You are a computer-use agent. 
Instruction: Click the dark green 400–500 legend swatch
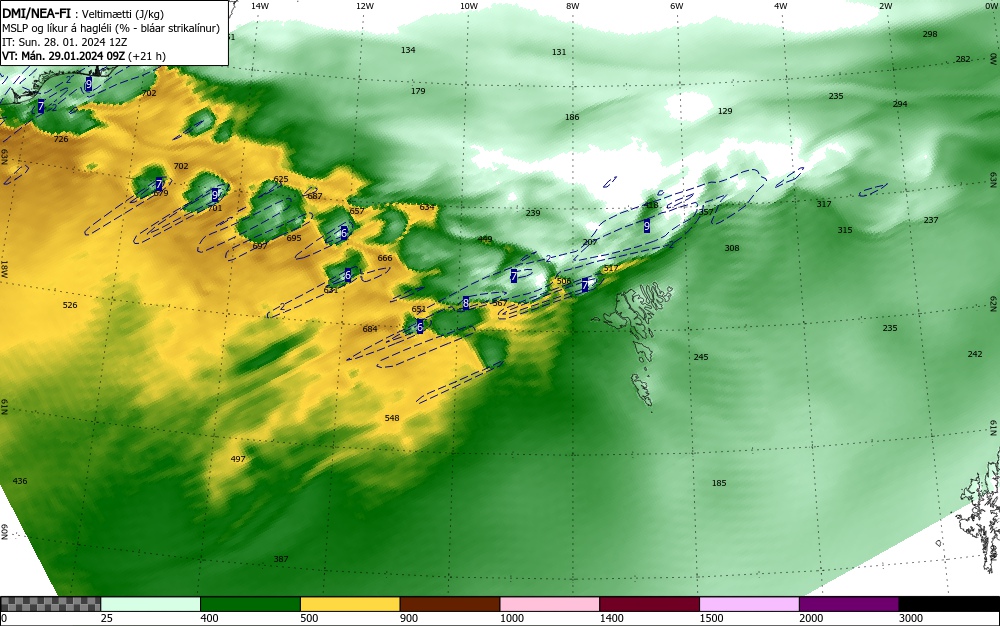[x=250, y=604]
